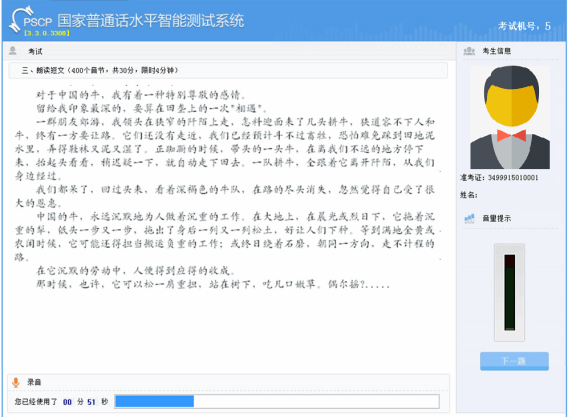Click the version number 3.3.0.3308 text
568x417 pixels.
click(47, 33)
